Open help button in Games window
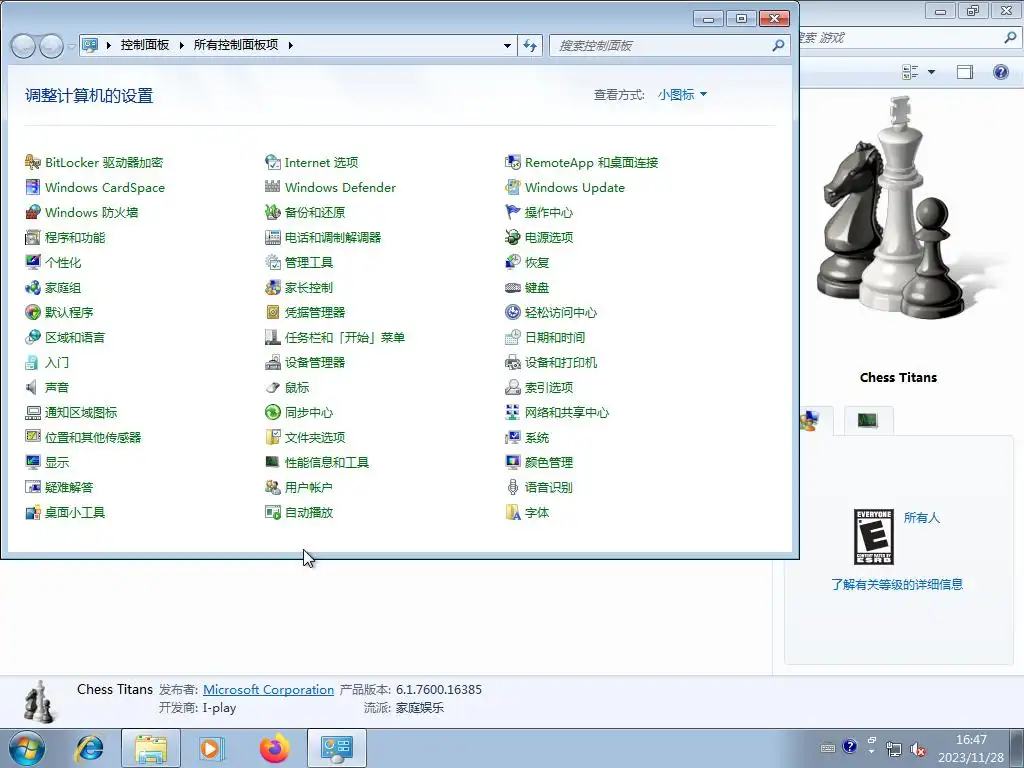The width and height of the screenshot is (1024, 768). coord(1000,72)
